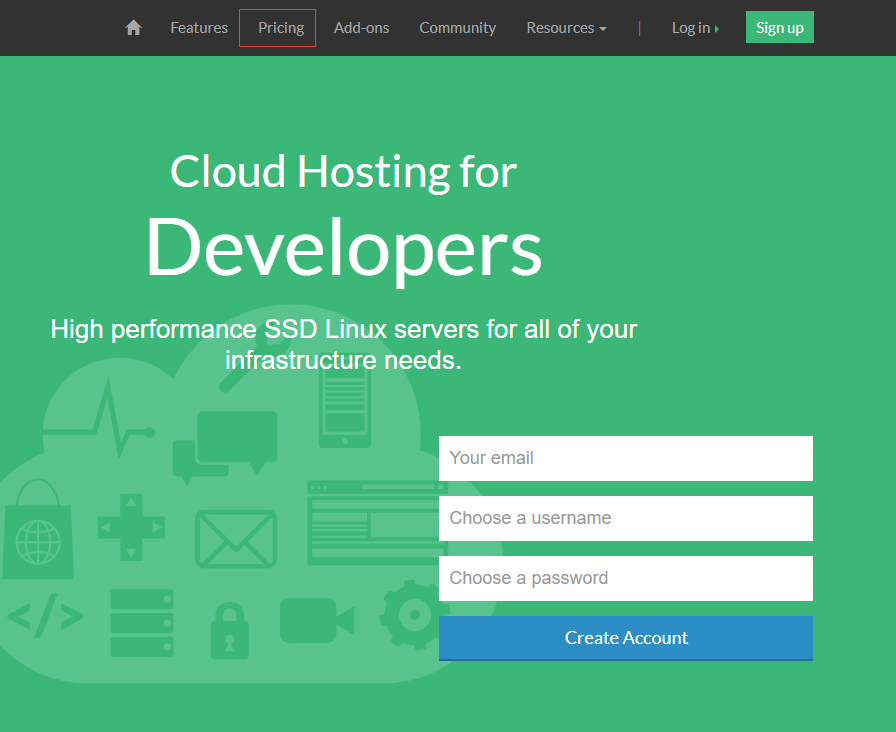Click the Choose a password field
This screenshot has height=732, width=896.
[x=625, y=578]
